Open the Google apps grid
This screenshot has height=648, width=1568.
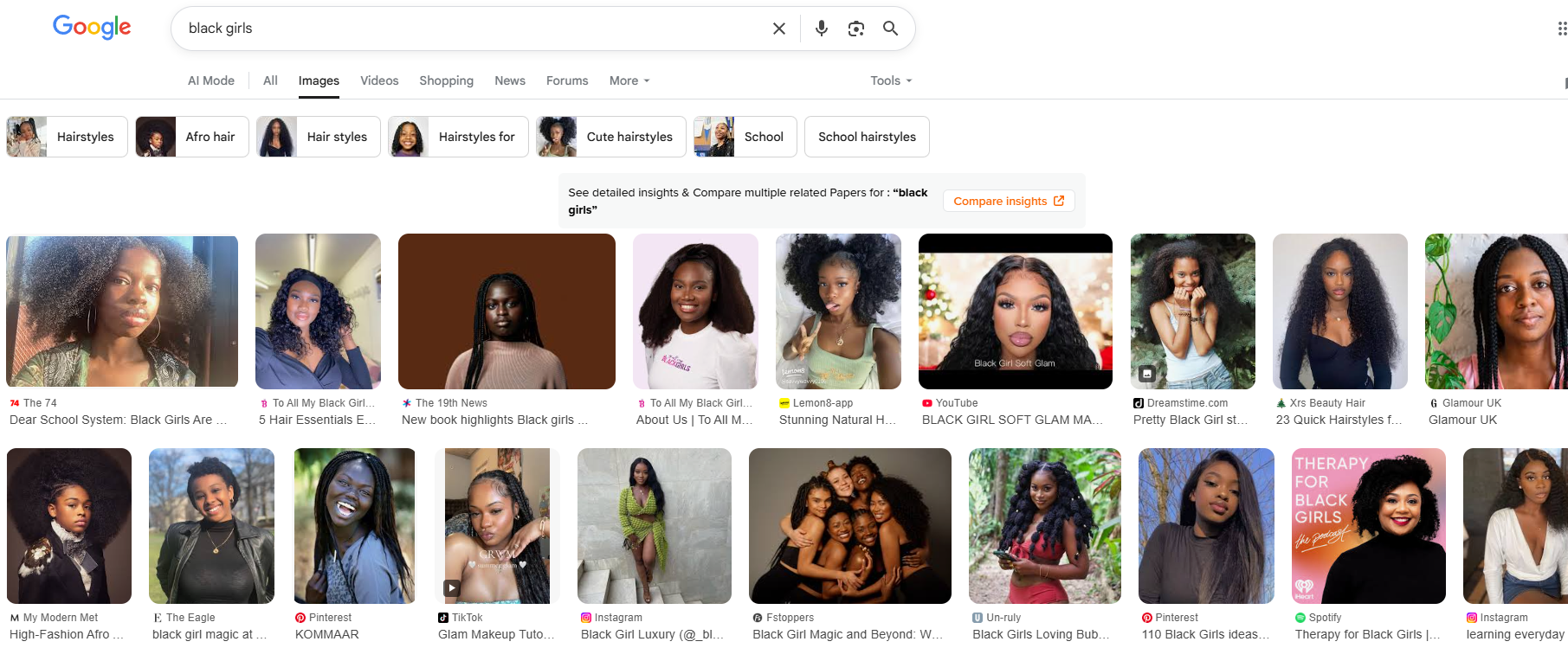(x=1561, y=29)
